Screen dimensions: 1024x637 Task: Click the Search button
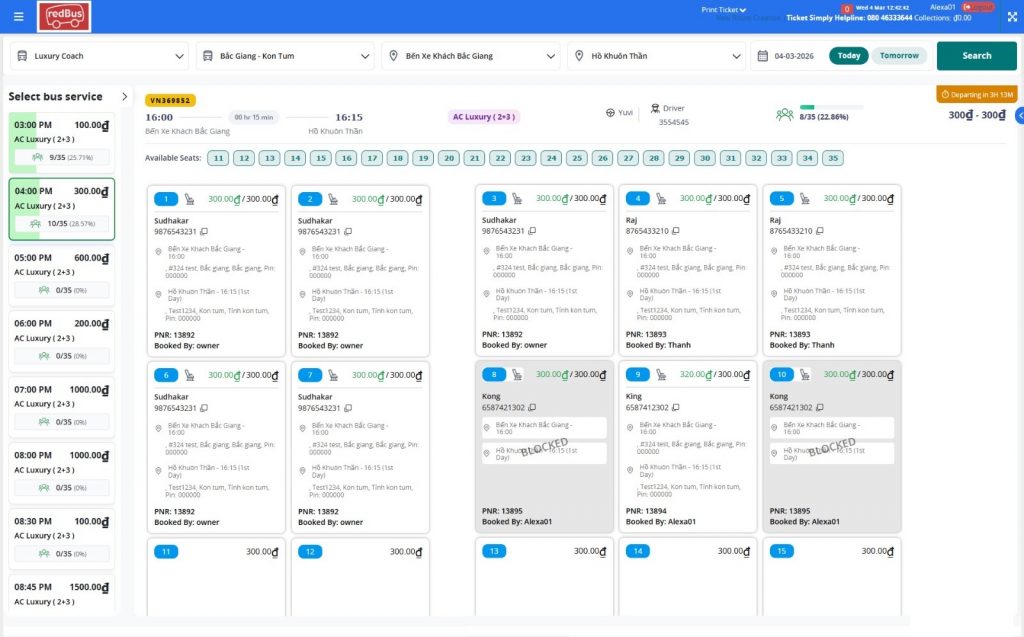(x=976, y=56)
